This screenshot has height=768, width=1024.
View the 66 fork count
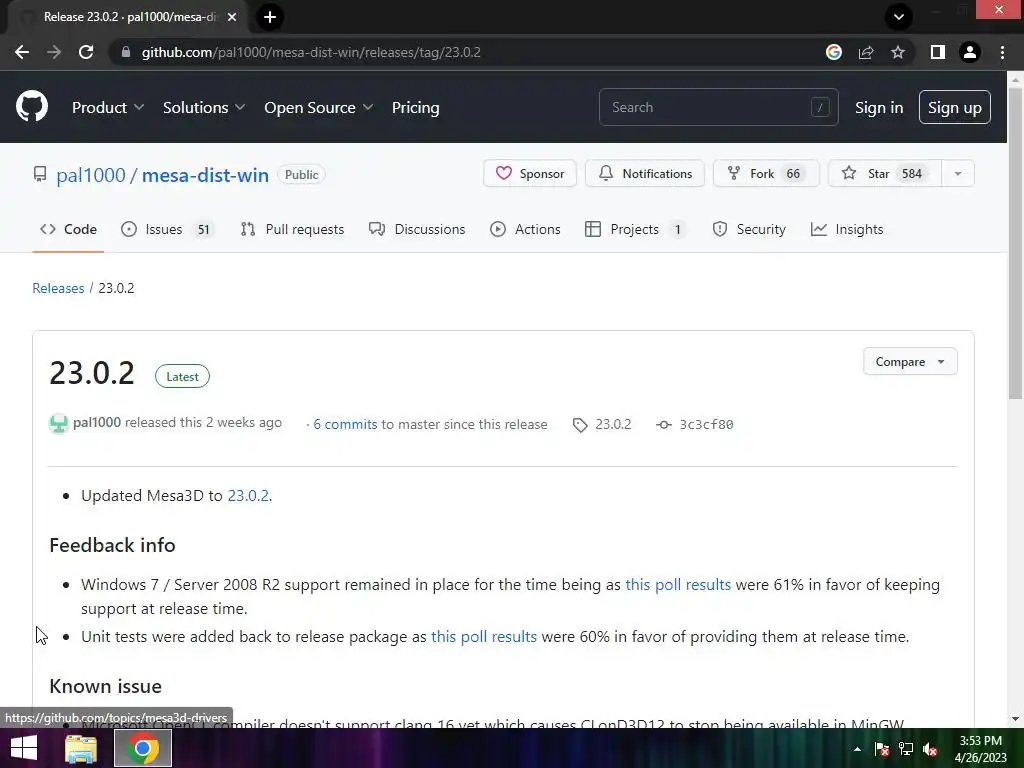coord(793,174)
